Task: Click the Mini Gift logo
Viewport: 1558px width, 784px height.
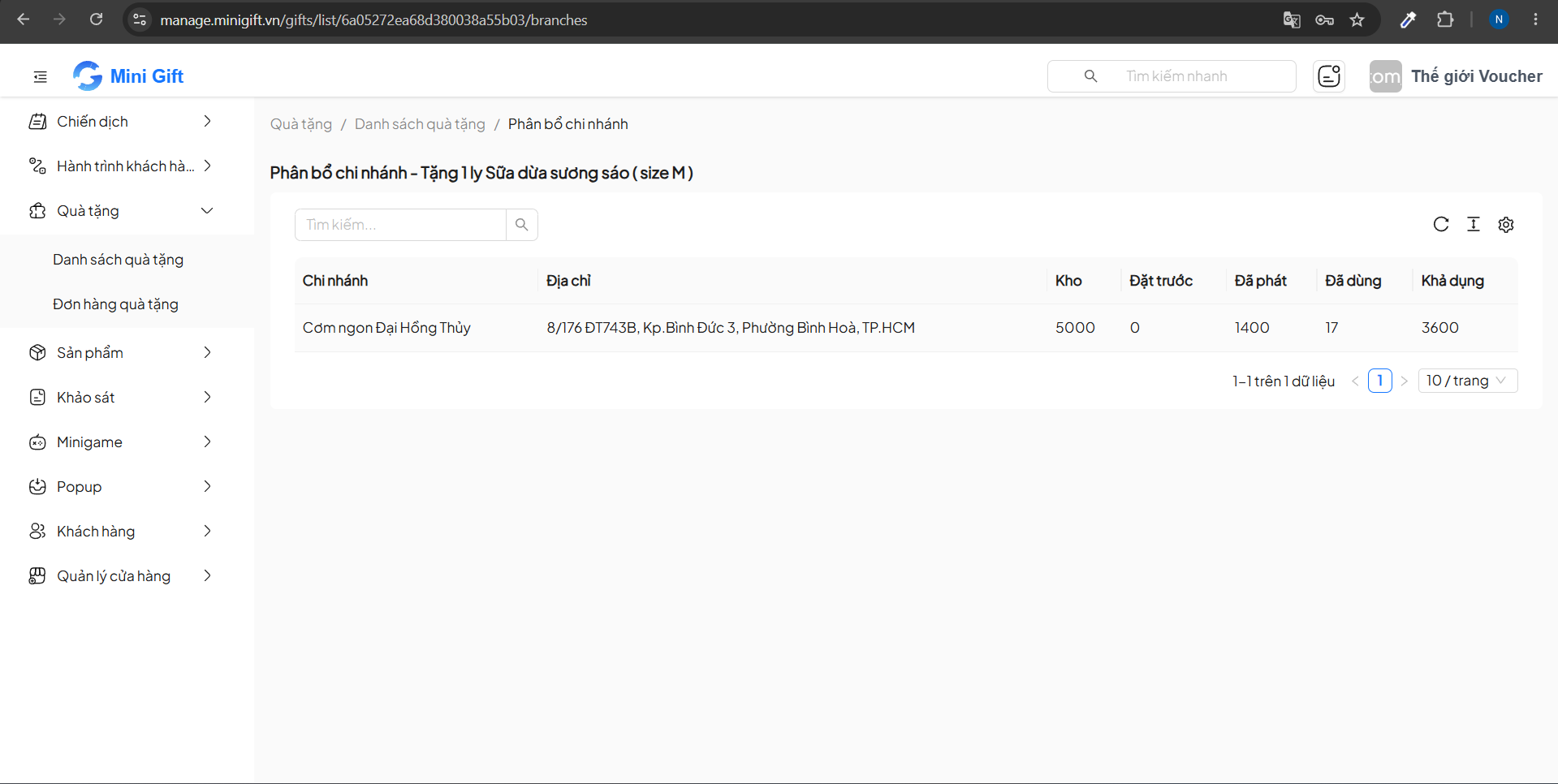Action: [128, 76]
